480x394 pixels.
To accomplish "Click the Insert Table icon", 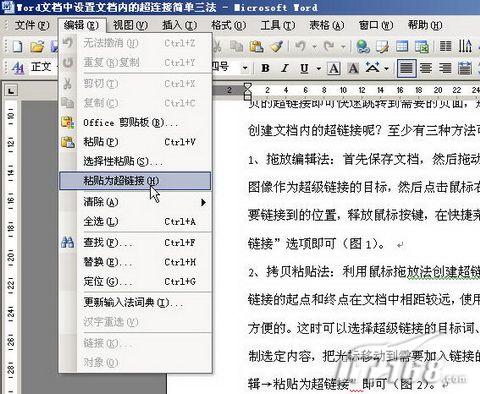I will point(402,46).
